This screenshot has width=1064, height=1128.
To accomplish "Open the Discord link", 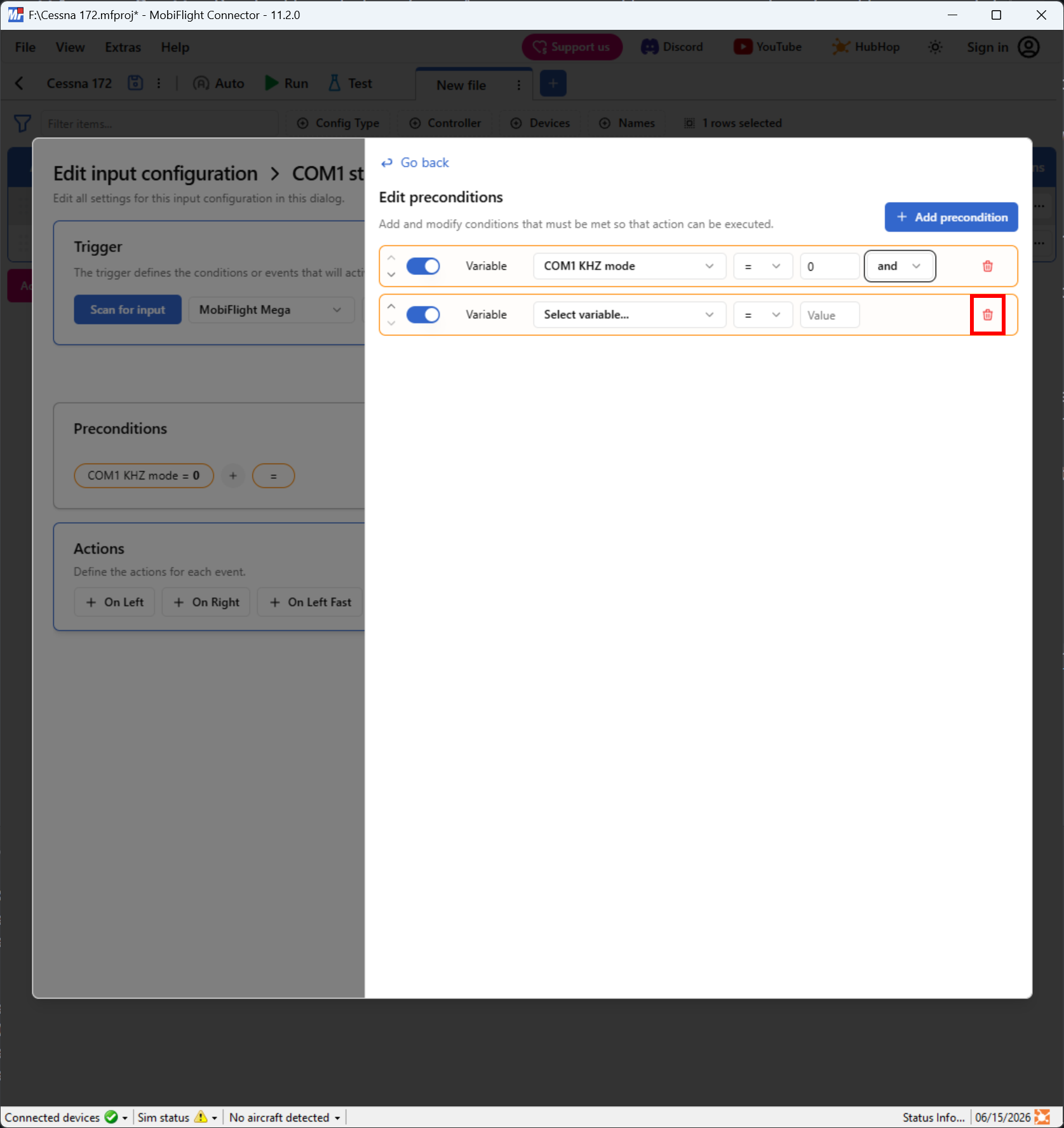I will (672, 47).
